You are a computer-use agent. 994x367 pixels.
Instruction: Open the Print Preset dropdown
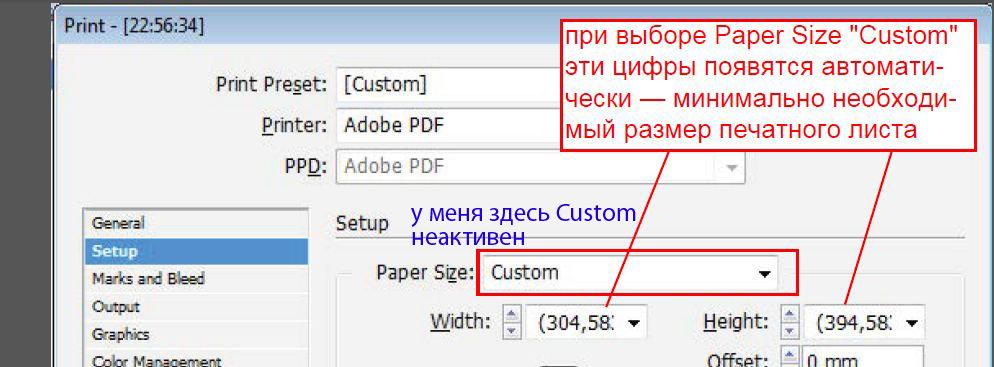click(448, 84)
